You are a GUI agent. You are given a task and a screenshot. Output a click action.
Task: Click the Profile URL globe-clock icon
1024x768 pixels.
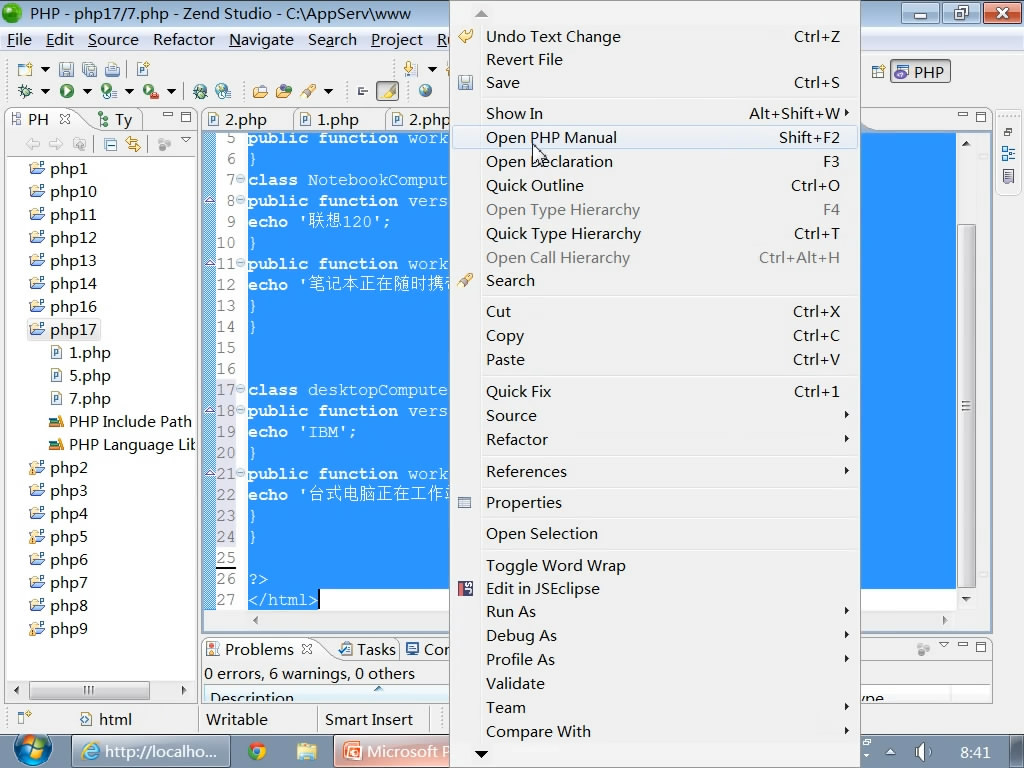coord(223,91)
